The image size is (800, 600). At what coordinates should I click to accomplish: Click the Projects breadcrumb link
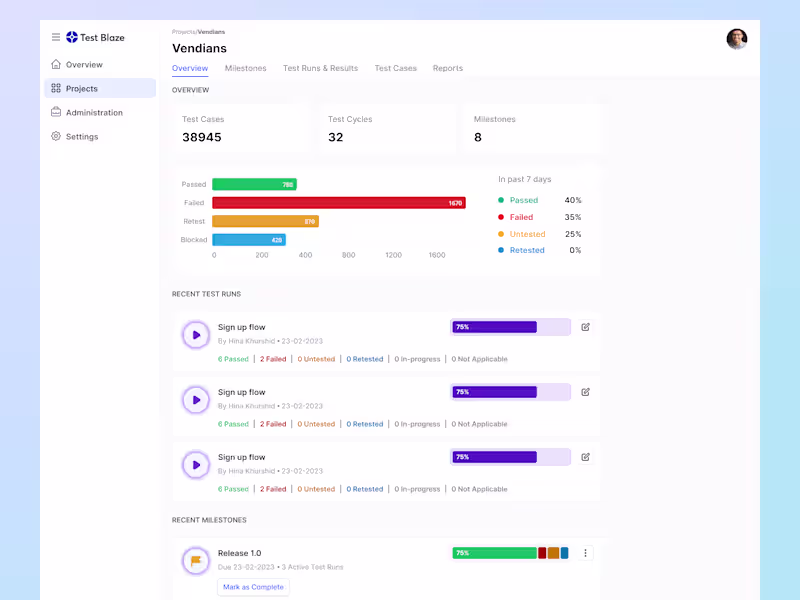click(184, 32)
